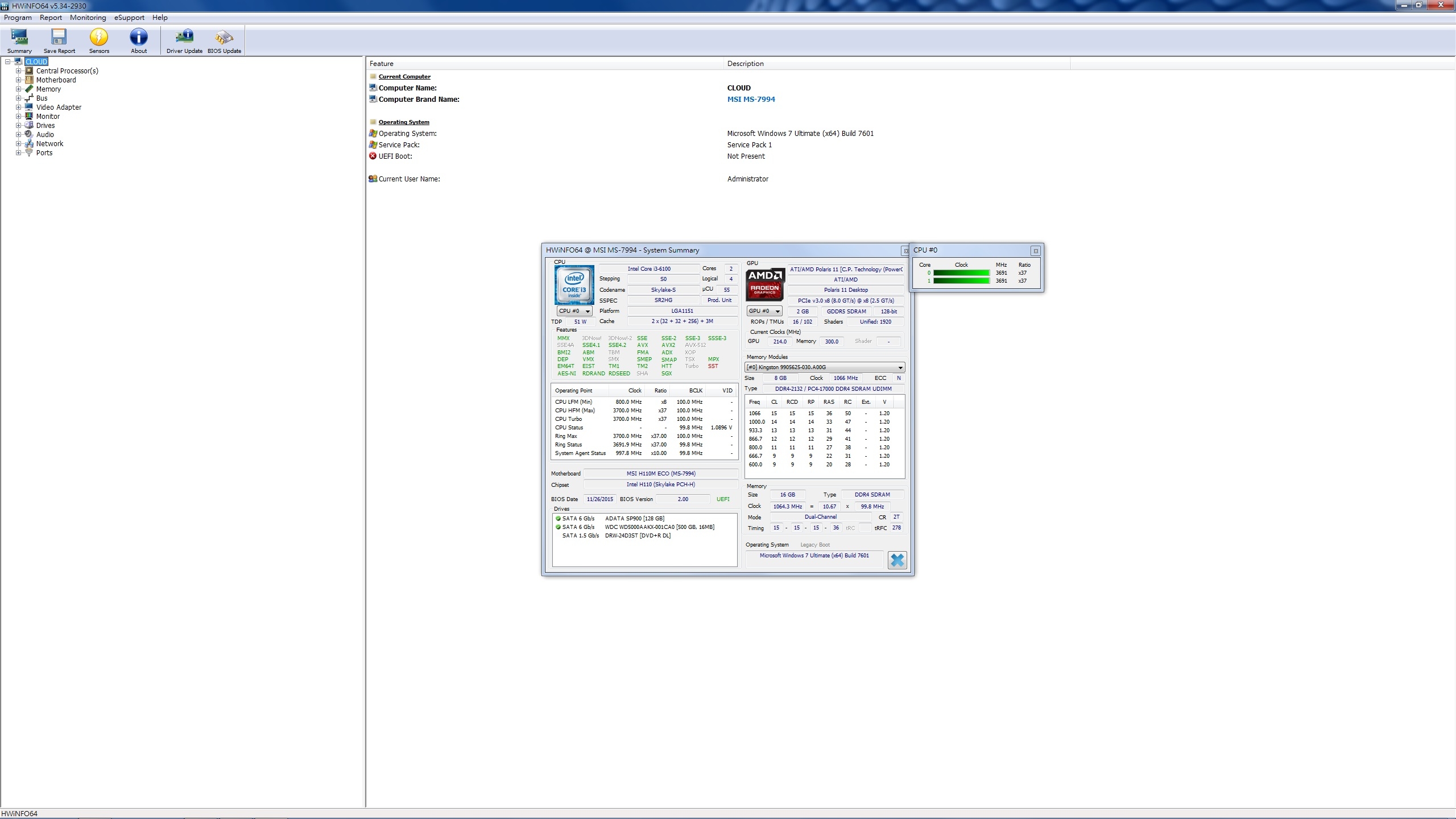Click the blue X close icon in System Summary
The image size is (1456, 819).
coord(897,560)
